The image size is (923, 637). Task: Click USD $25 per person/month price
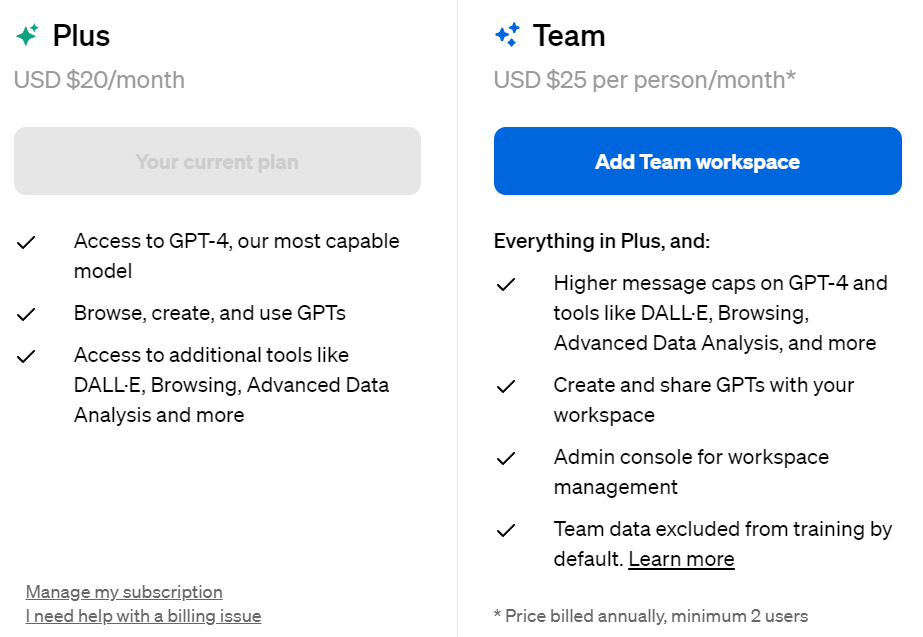click(x=645, y=79)
